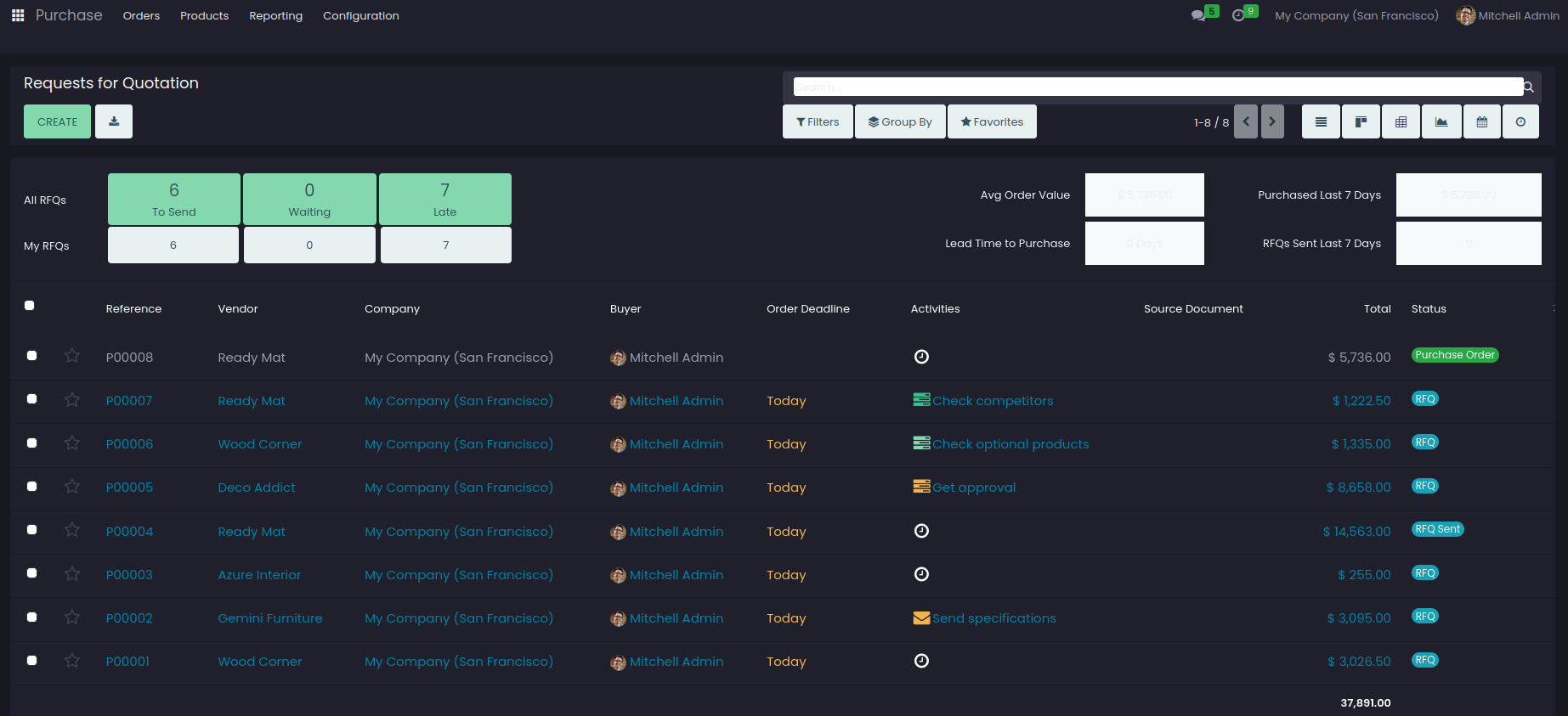
Task: Star P00008 as a favorite
Action: 72,356
